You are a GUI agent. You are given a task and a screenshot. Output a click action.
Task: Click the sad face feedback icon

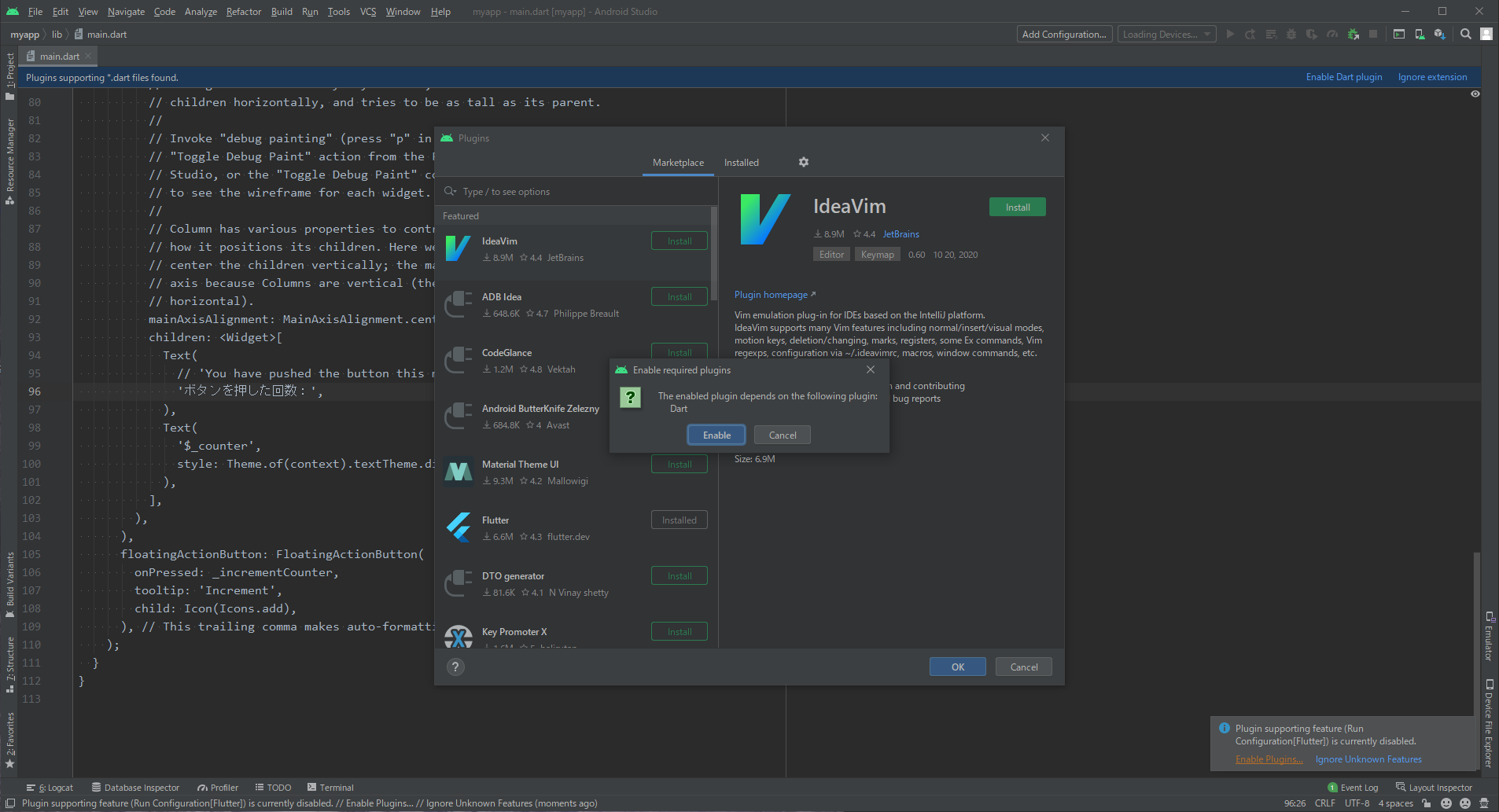click(x=1465, y=803)
